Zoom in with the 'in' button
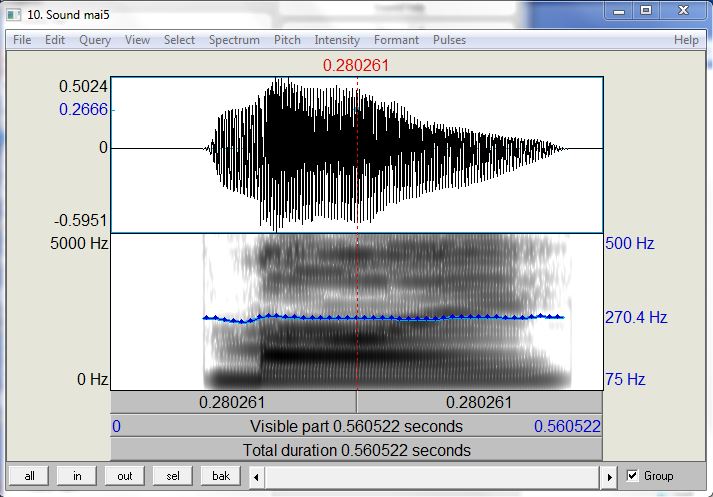The height and width of the screenshot is (497, 713). point(77,476)
